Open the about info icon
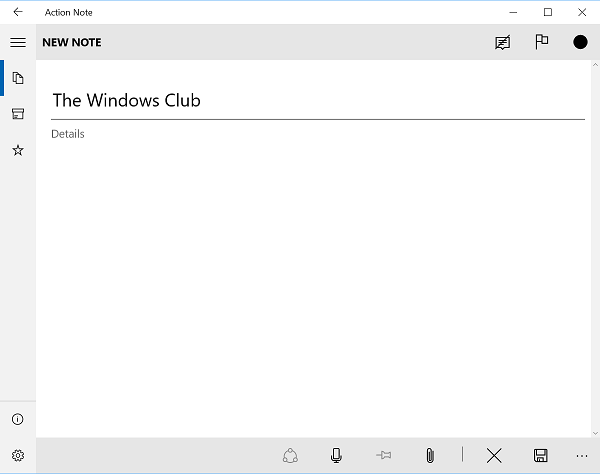This screenshot has height=474, width=600. pos(18,419)
